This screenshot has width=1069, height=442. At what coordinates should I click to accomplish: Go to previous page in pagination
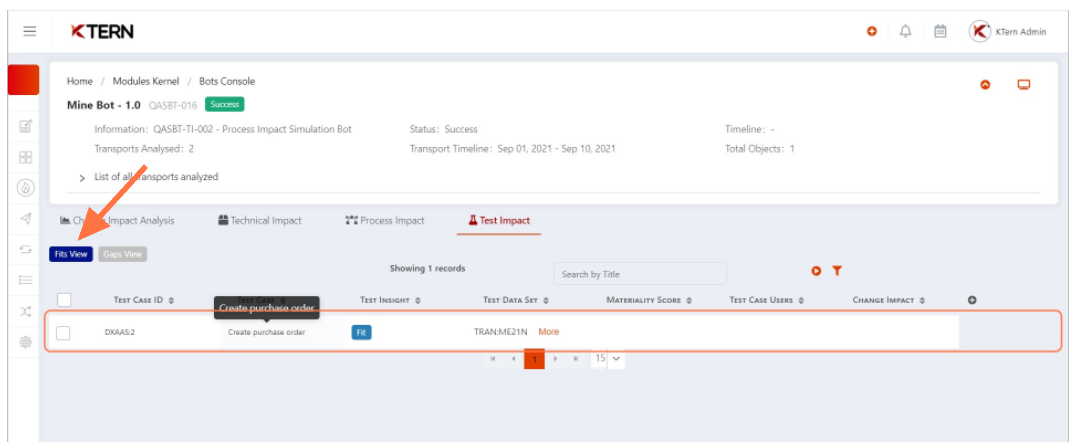(x=514, y=359)
